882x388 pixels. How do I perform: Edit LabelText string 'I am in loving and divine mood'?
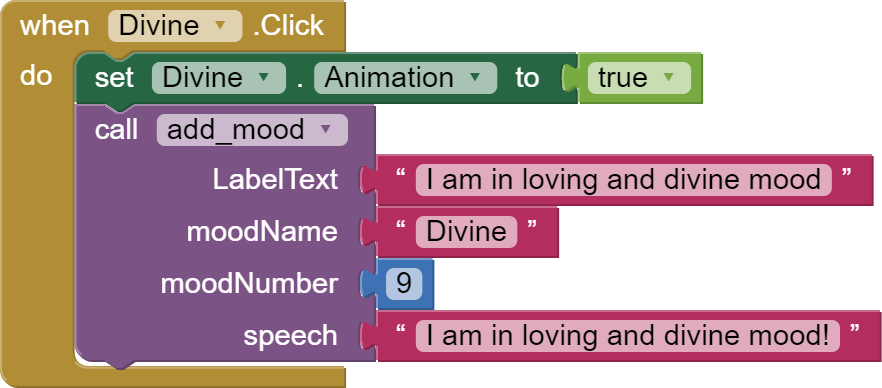pyautogui.click(x=623, y=180)
